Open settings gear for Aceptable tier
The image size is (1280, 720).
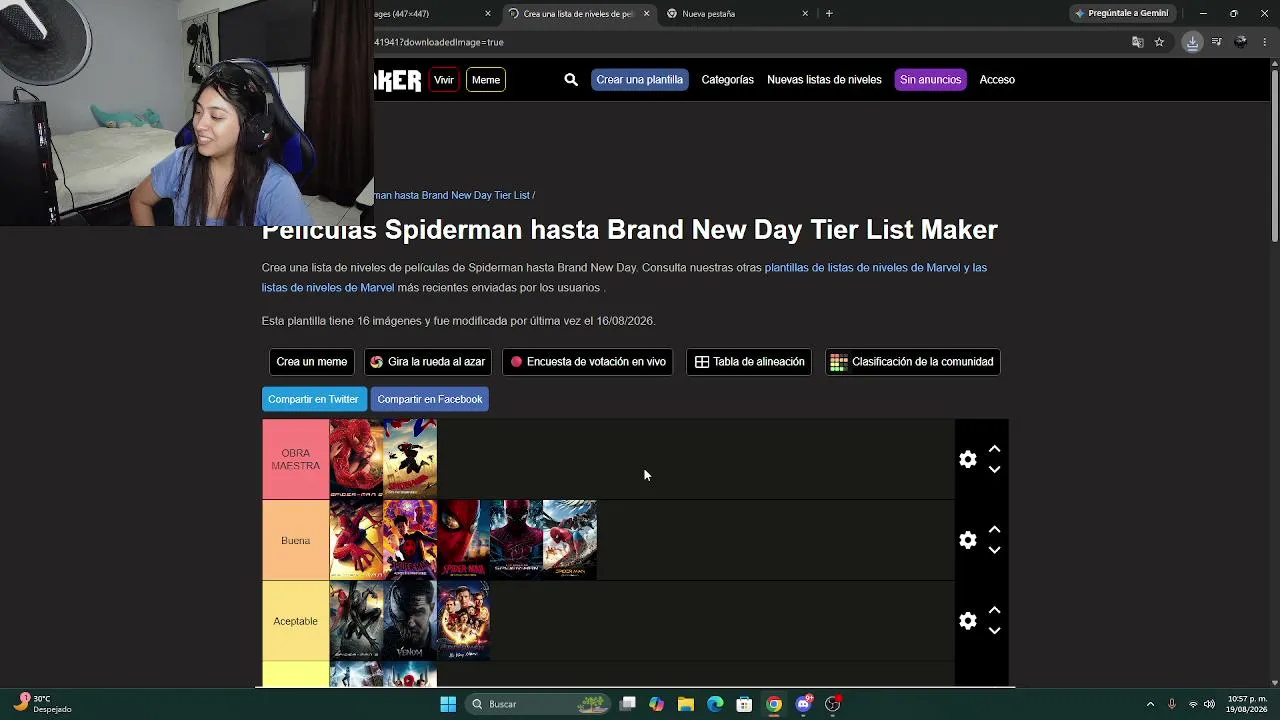(967, 621)
